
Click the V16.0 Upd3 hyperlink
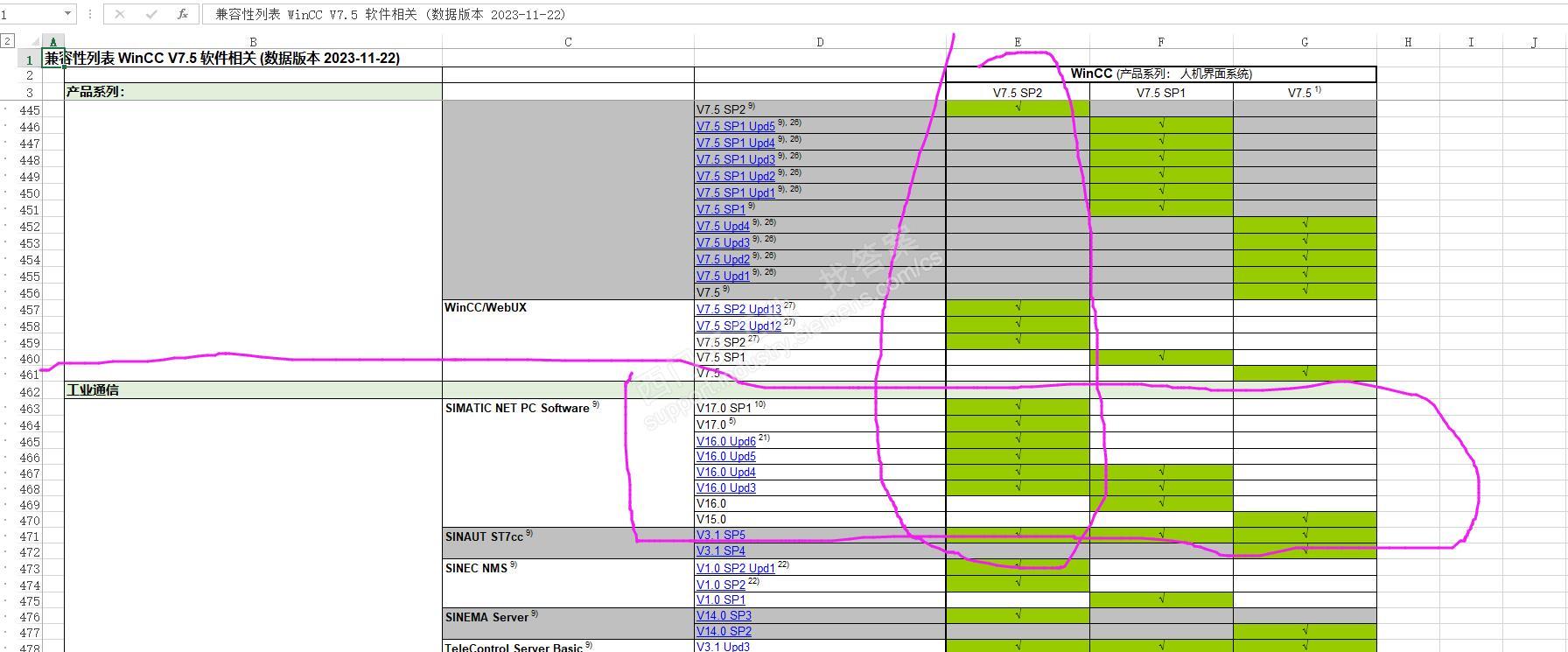pyautogui.click(x=726, y=487)
